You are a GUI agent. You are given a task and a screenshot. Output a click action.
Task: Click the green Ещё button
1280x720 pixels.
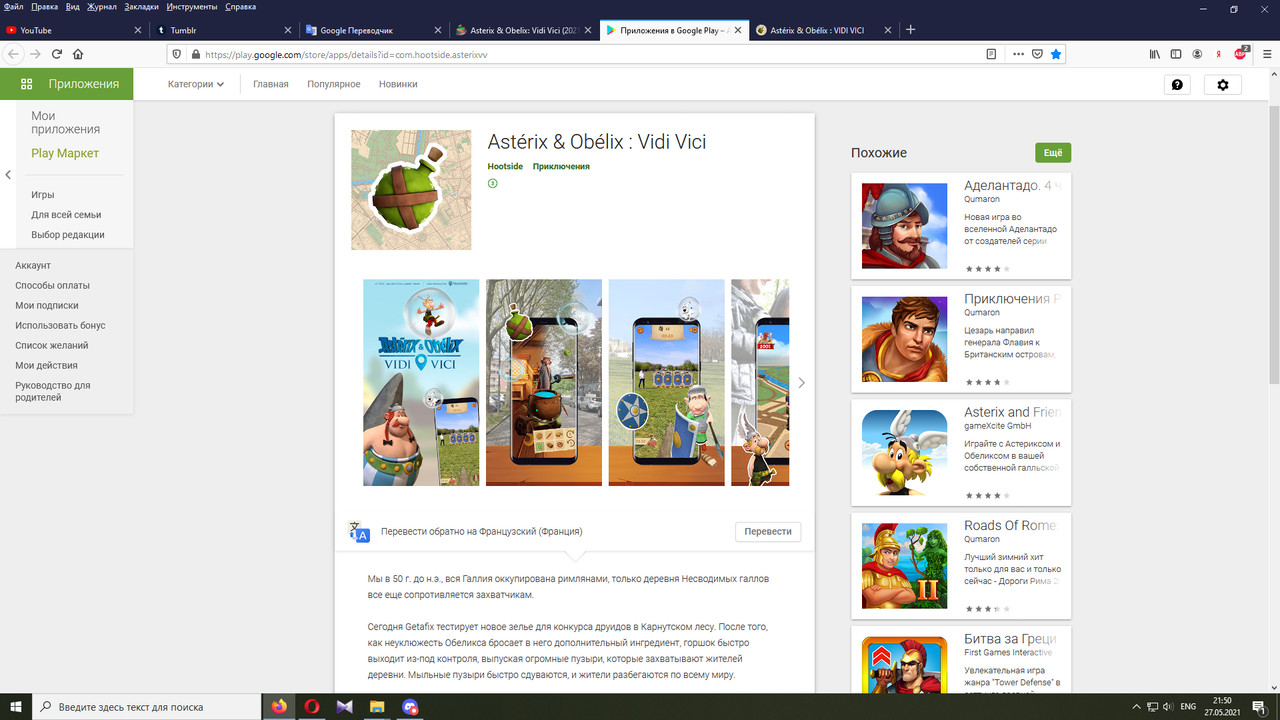(x=1053, y=153)
